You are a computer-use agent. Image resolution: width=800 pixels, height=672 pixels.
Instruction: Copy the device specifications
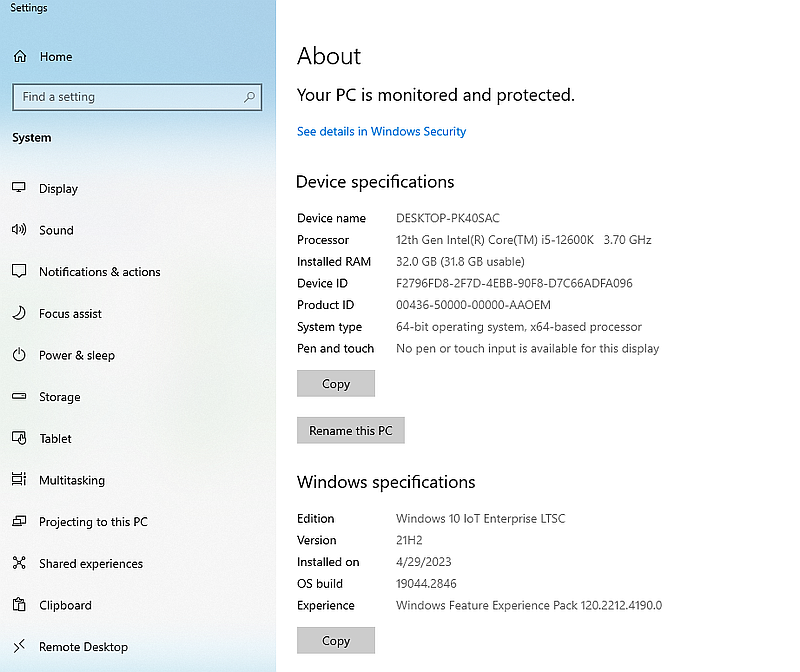pyautogui.click(x=336, y=384)
